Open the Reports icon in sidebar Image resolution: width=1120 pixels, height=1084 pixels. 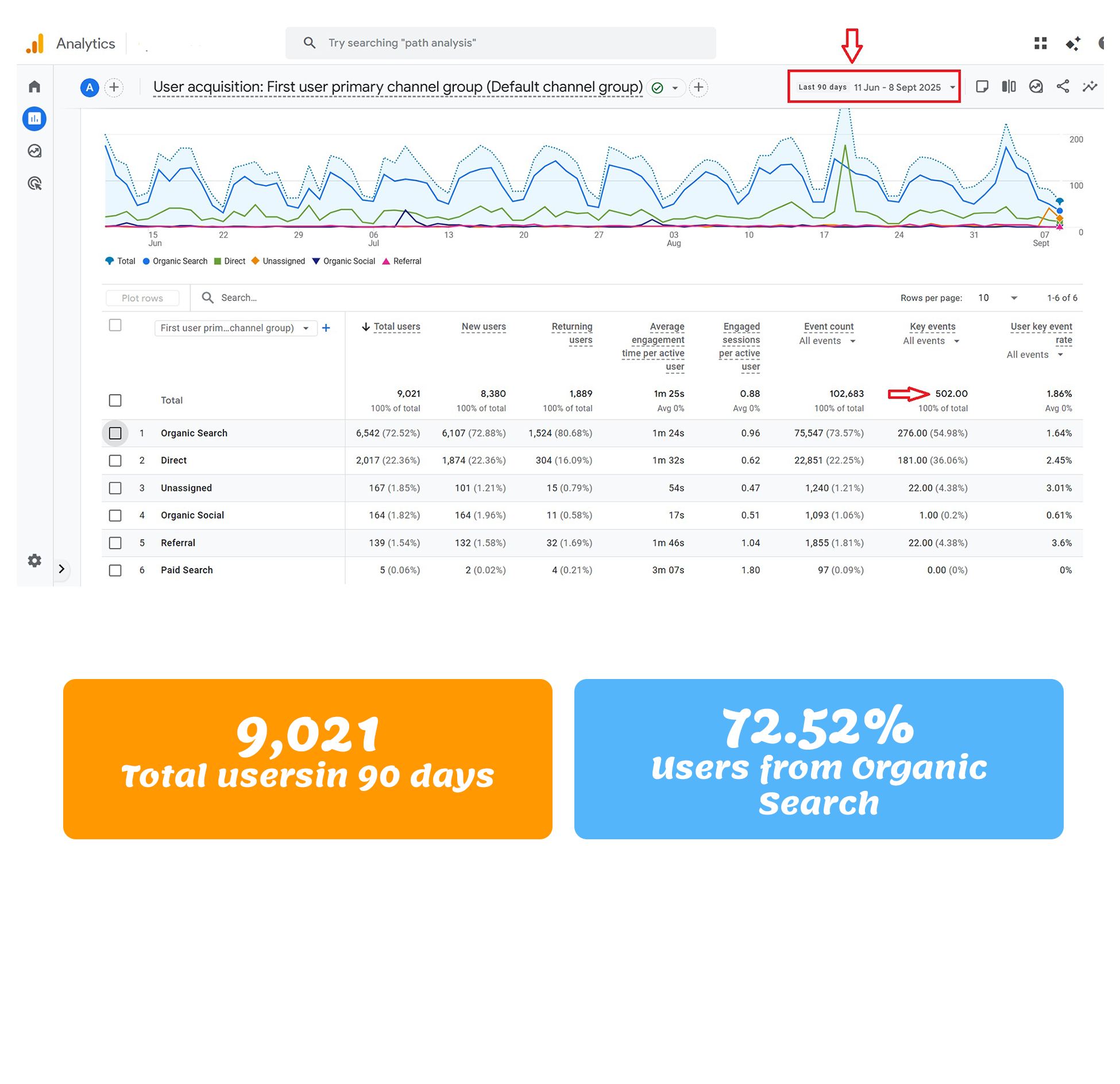coord(34,119)
